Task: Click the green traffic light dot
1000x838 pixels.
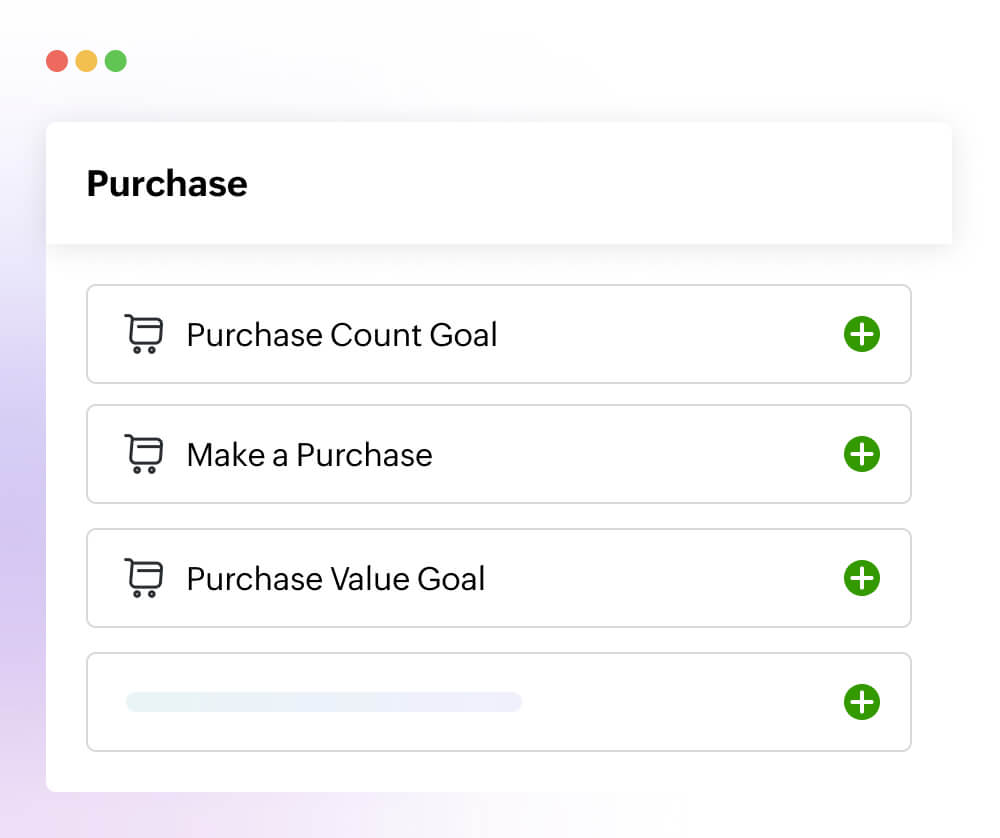Action: click(116, 60)
